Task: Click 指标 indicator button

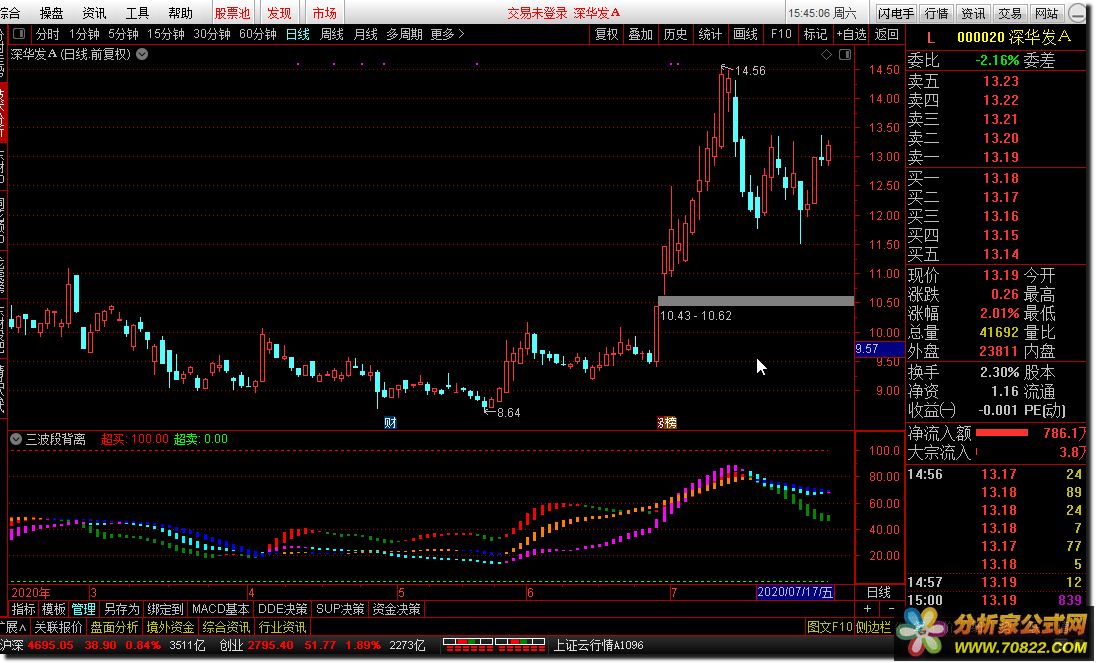Action: 23,609
